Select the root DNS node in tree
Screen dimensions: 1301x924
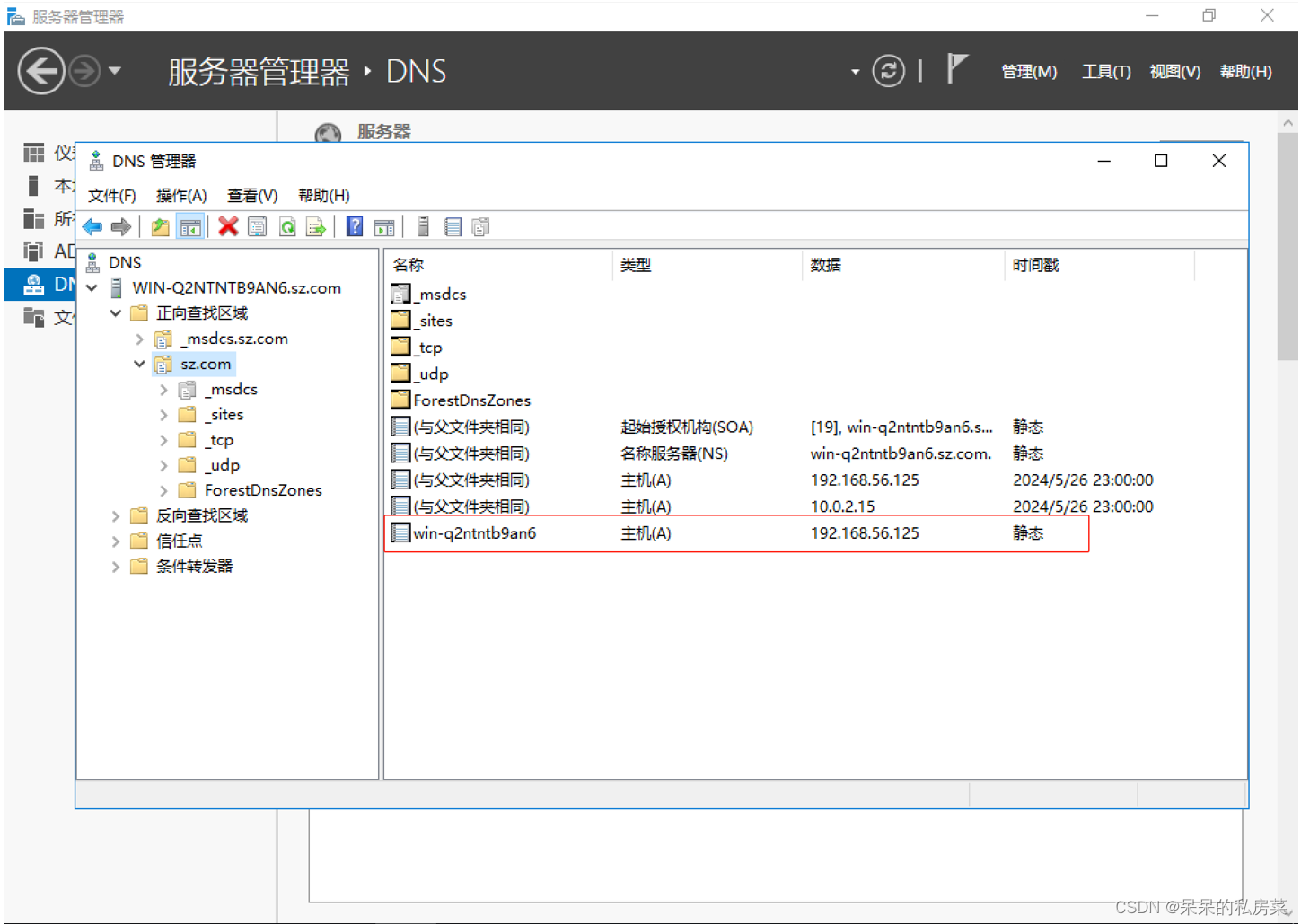point(125,262)
